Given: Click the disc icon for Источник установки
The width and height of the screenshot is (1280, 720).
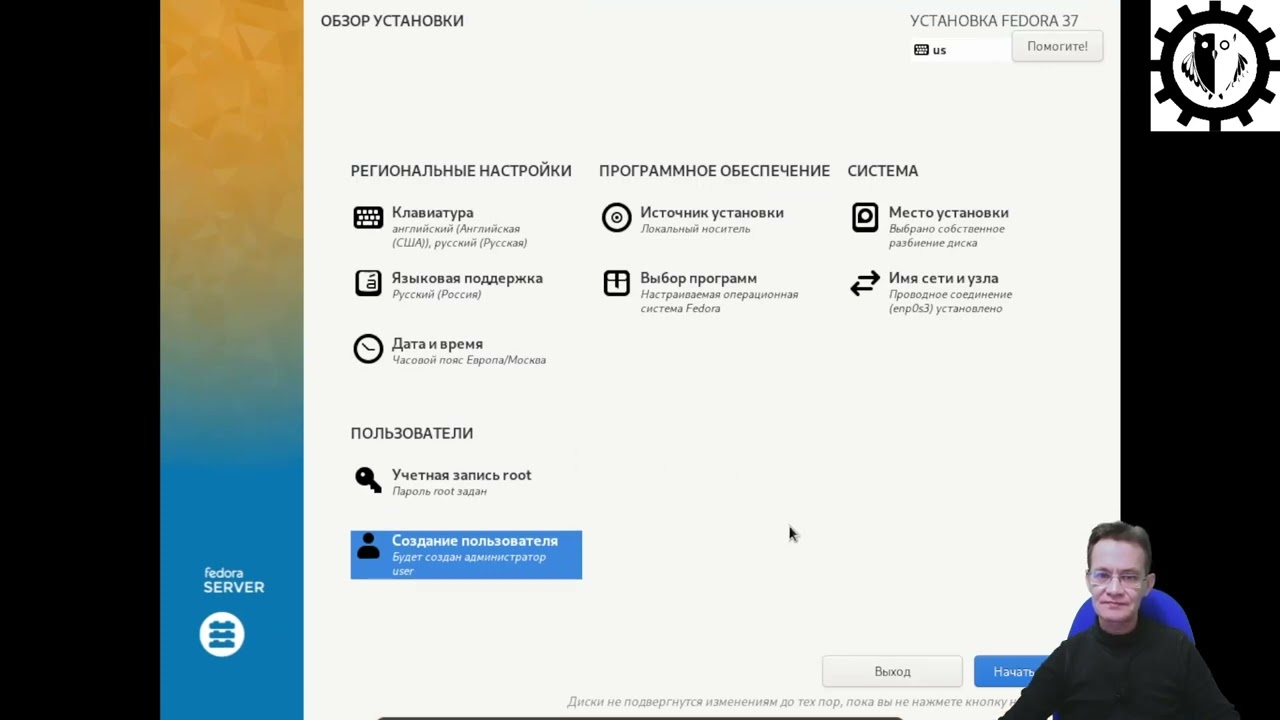Looking at the screenshot, I should pos(617,218).
